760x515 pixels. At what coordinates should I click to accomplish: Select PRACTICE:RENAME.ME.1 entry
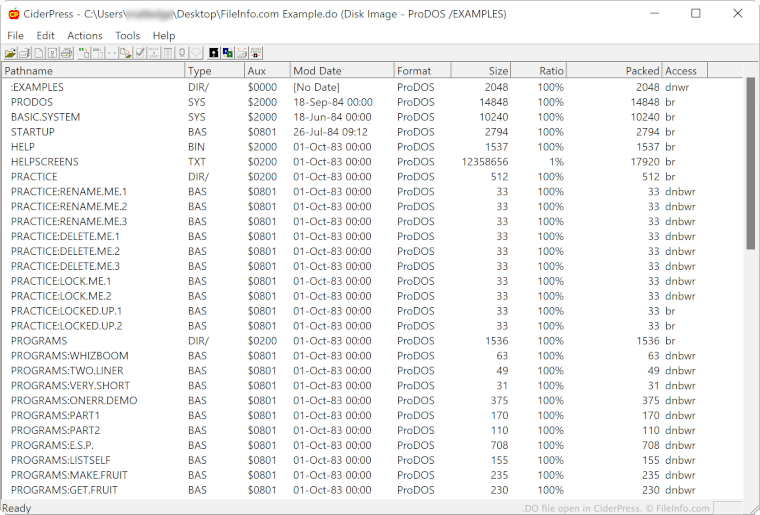pyautogui.click(x=372, y=192)
